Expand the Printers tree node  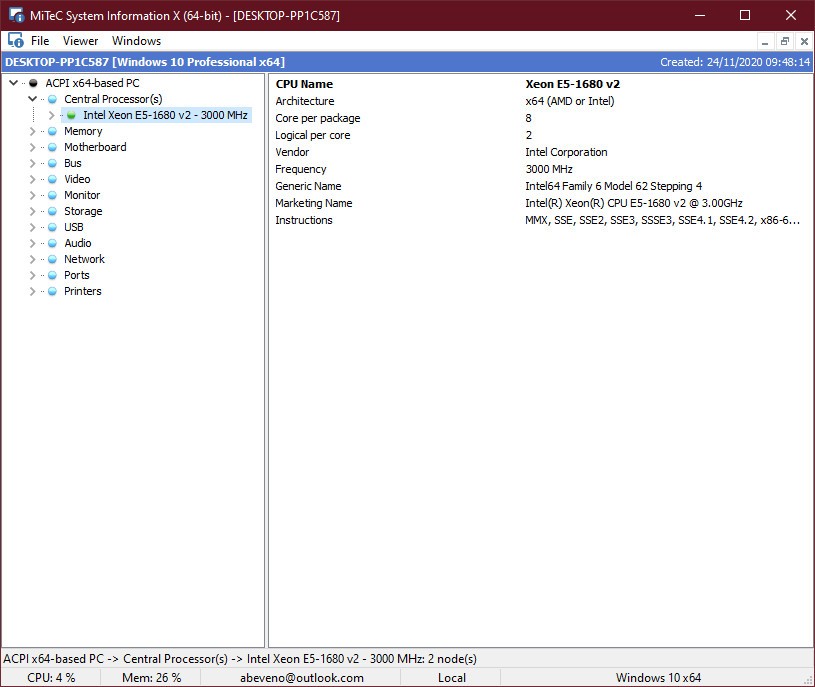click(32, 291)
